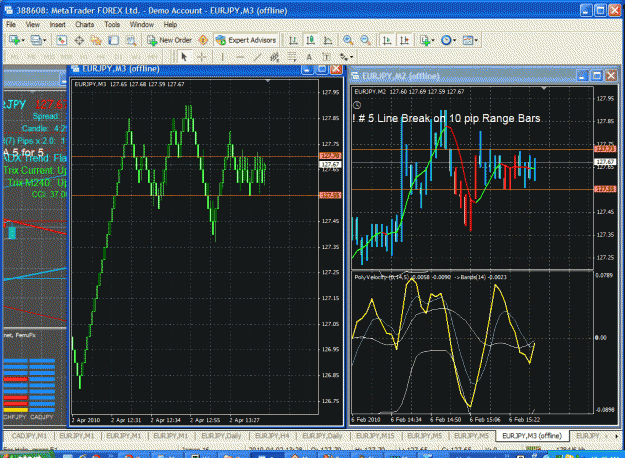This screenshot has height=458, width=625.
Task: Expand the Indicators list dropdown arrow
Action: coord(433,40)
